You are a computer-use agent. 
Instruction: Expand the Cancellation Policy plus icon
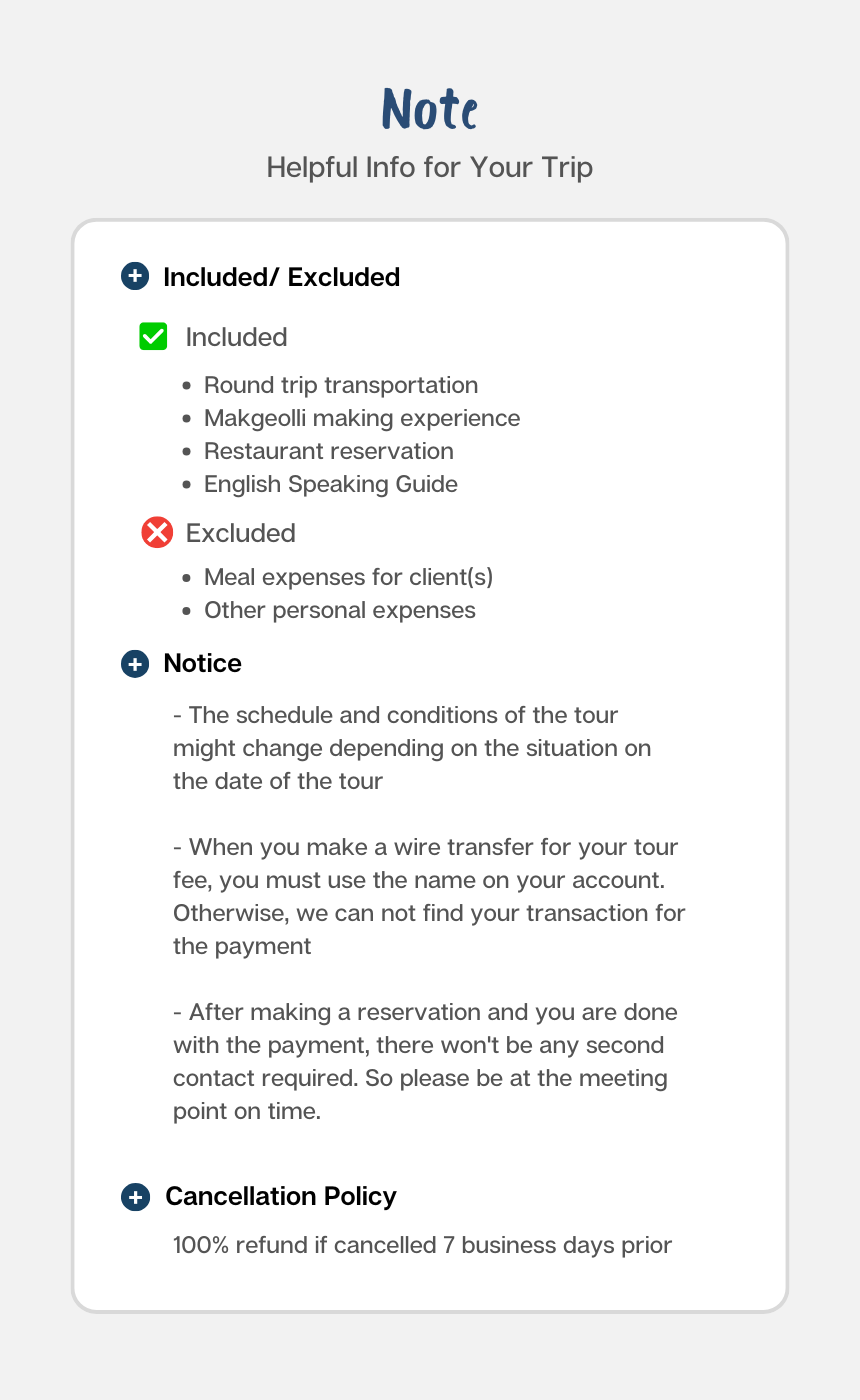(135, 1197)
